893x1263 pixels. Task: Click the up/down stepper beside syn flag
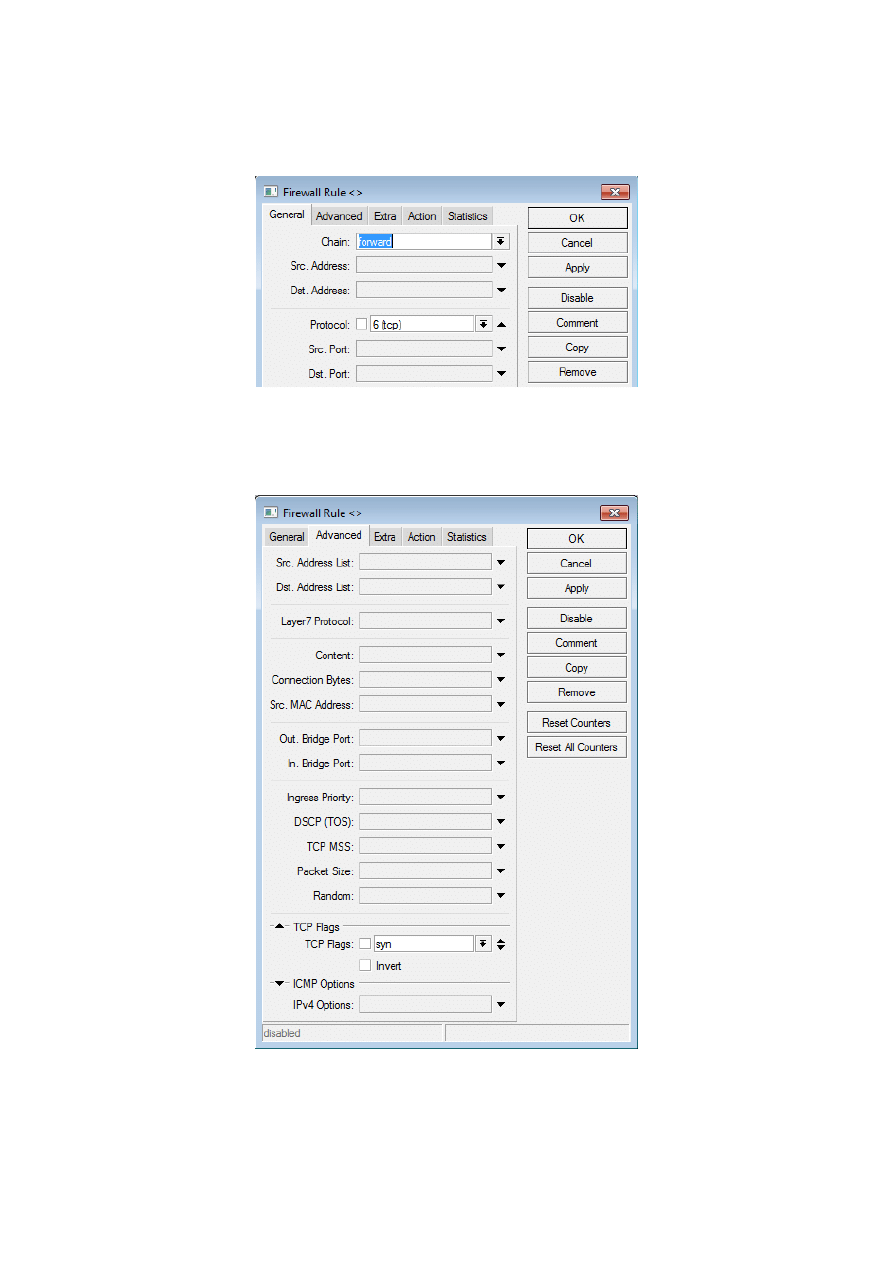click(x=501, y=943)
